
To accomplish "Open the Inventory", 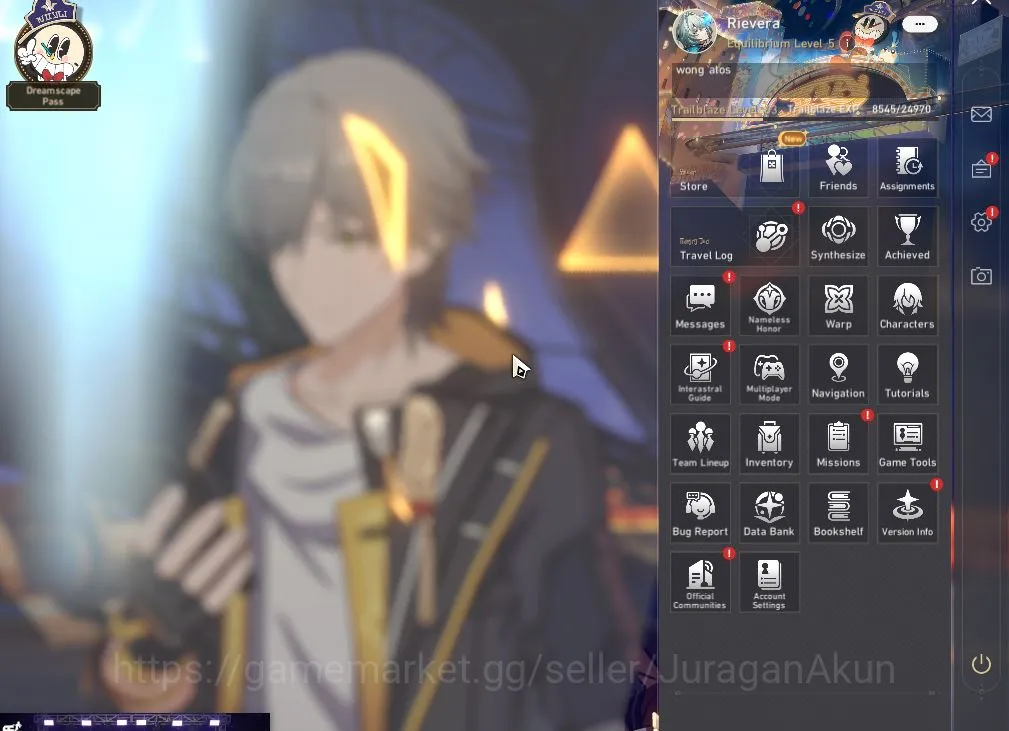I will [769, 444].
